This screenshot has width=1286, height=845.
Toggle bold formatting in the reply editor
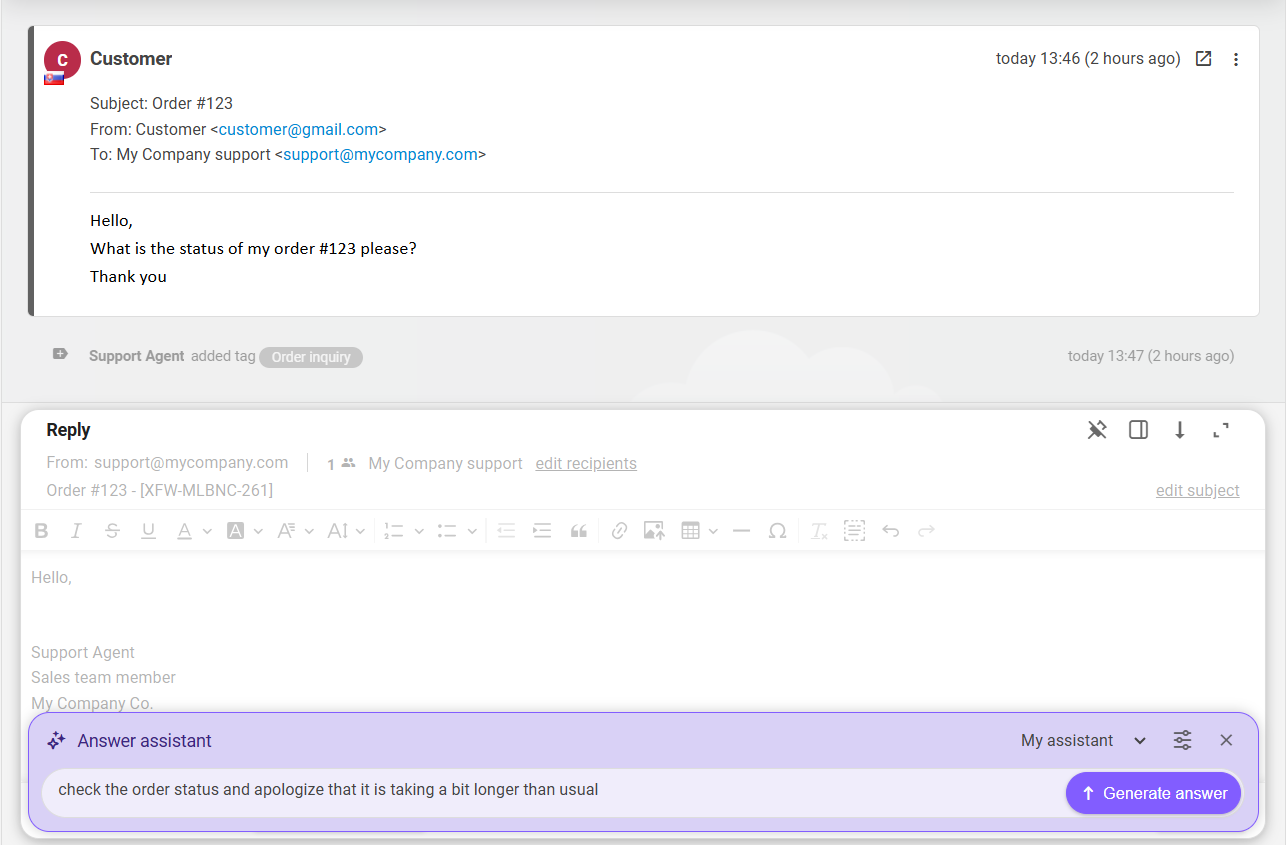[x=41, y=530]
